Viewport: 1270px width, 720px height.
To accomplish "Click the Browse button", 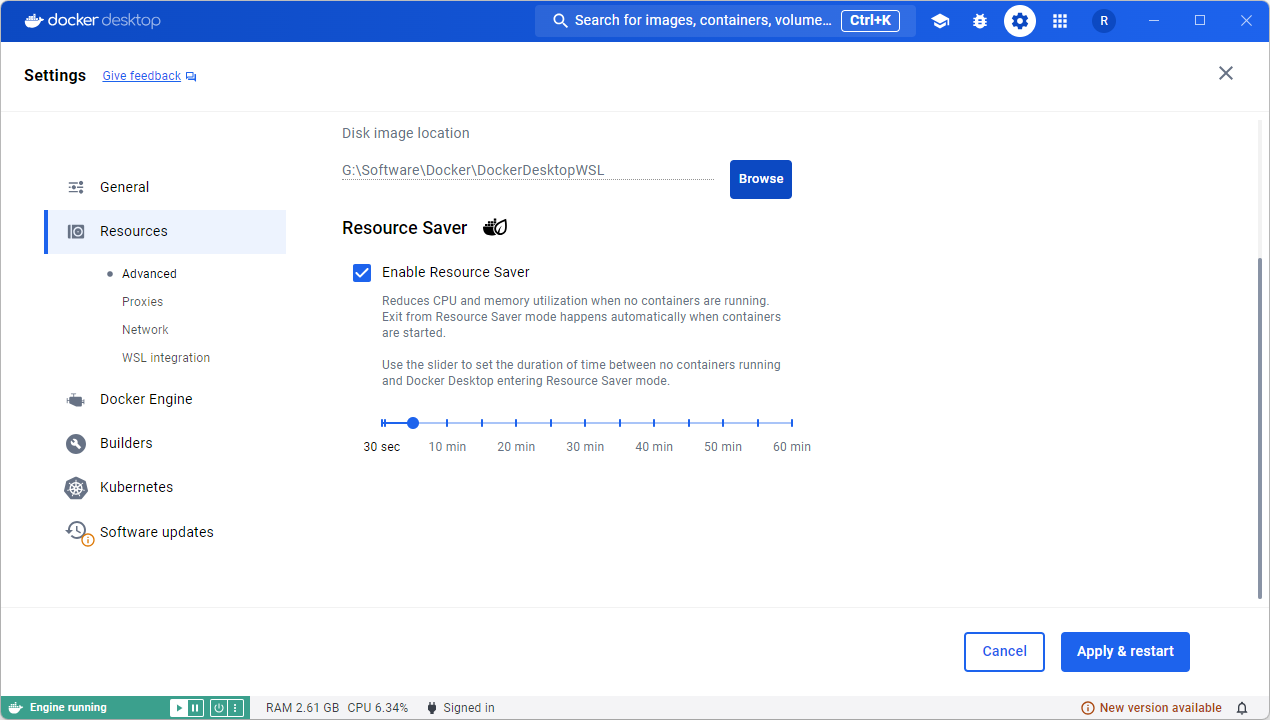I will coord(761,179).
